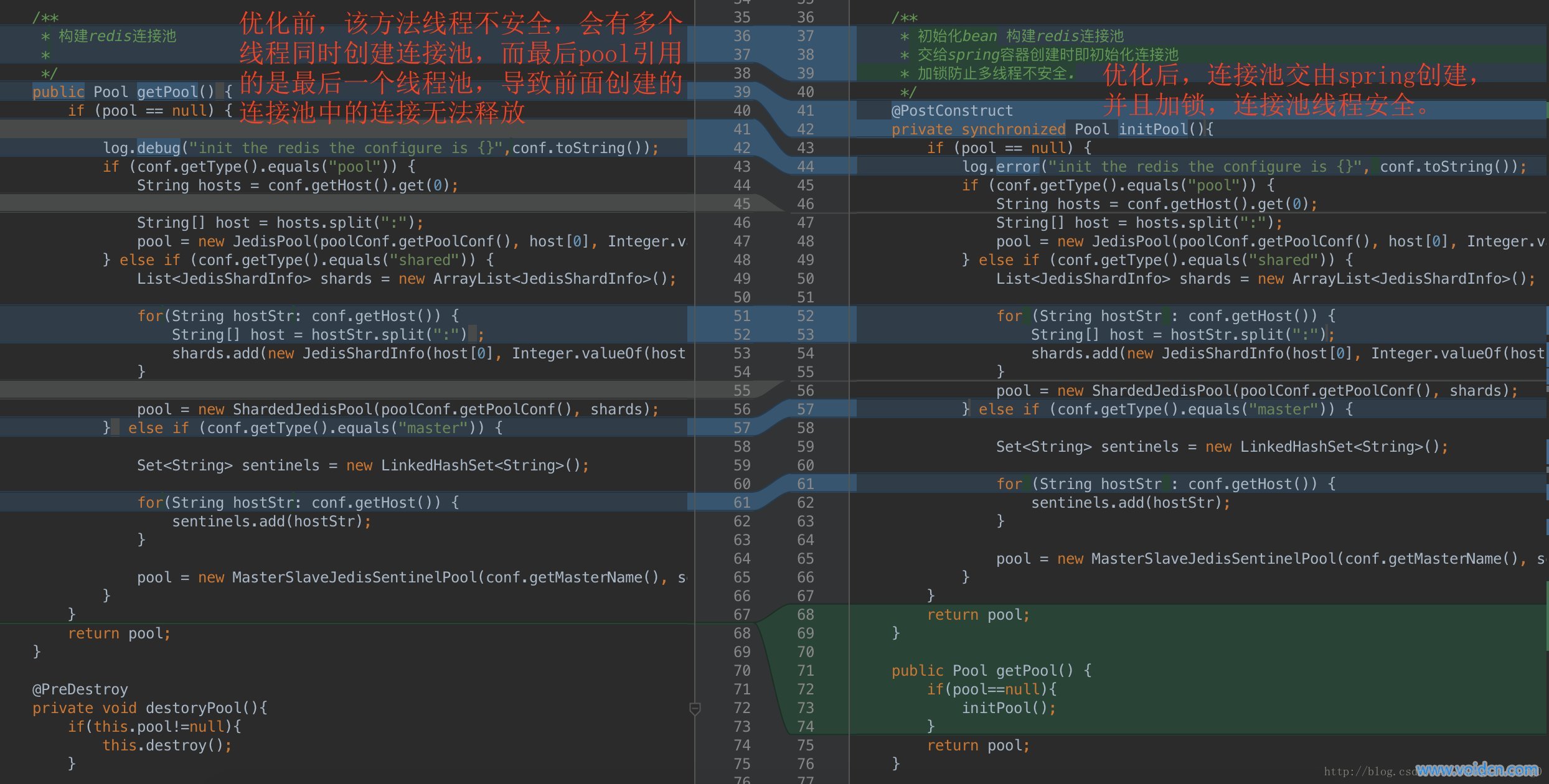The image size is (1549, 784).
Task: Click 'Set<String> sentinels' line in right pane
Action: (1222, 447)
